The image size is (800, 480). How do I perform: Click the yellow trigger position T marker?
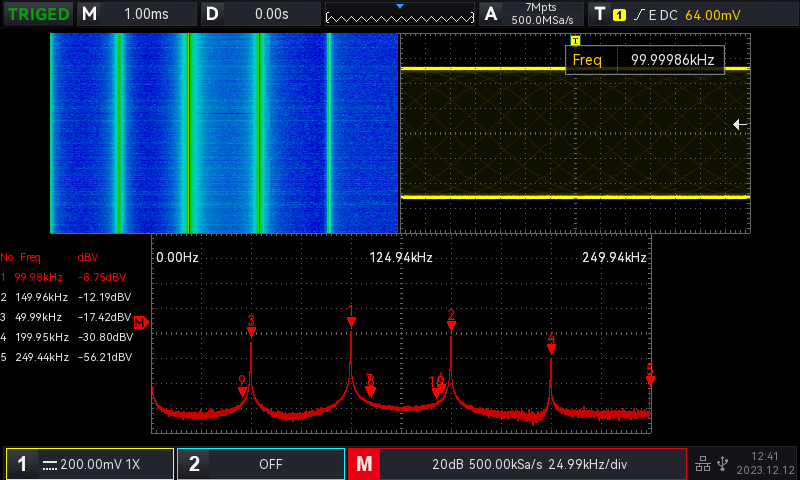575,40
